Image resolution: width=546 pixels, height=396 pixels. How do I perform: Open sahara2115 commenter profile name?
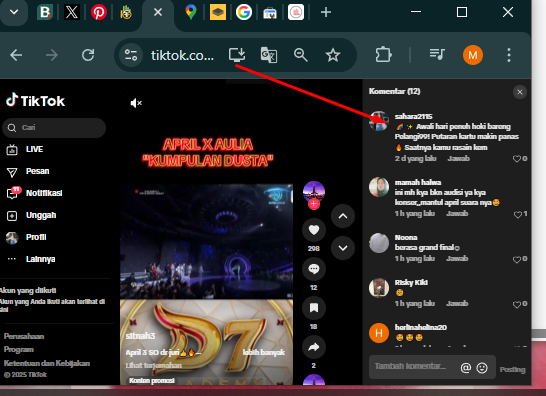(x=413, y=116)
